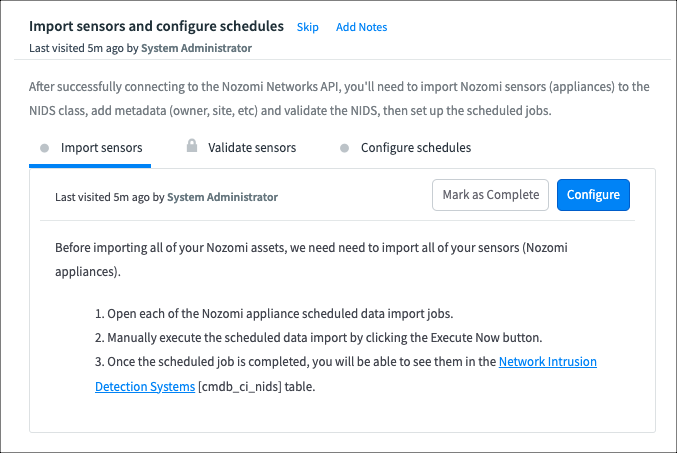Image resolution: width=677 pixels, height=453 pixels.
Task: Select the Configure schedules tab
Action: point(415,148)
